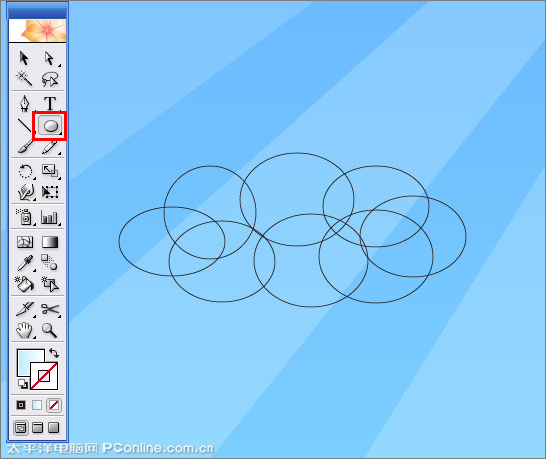Reset to default fill and stroke
Image resolution: width=546 pixels, height=459 pixels.
(23, 384)
